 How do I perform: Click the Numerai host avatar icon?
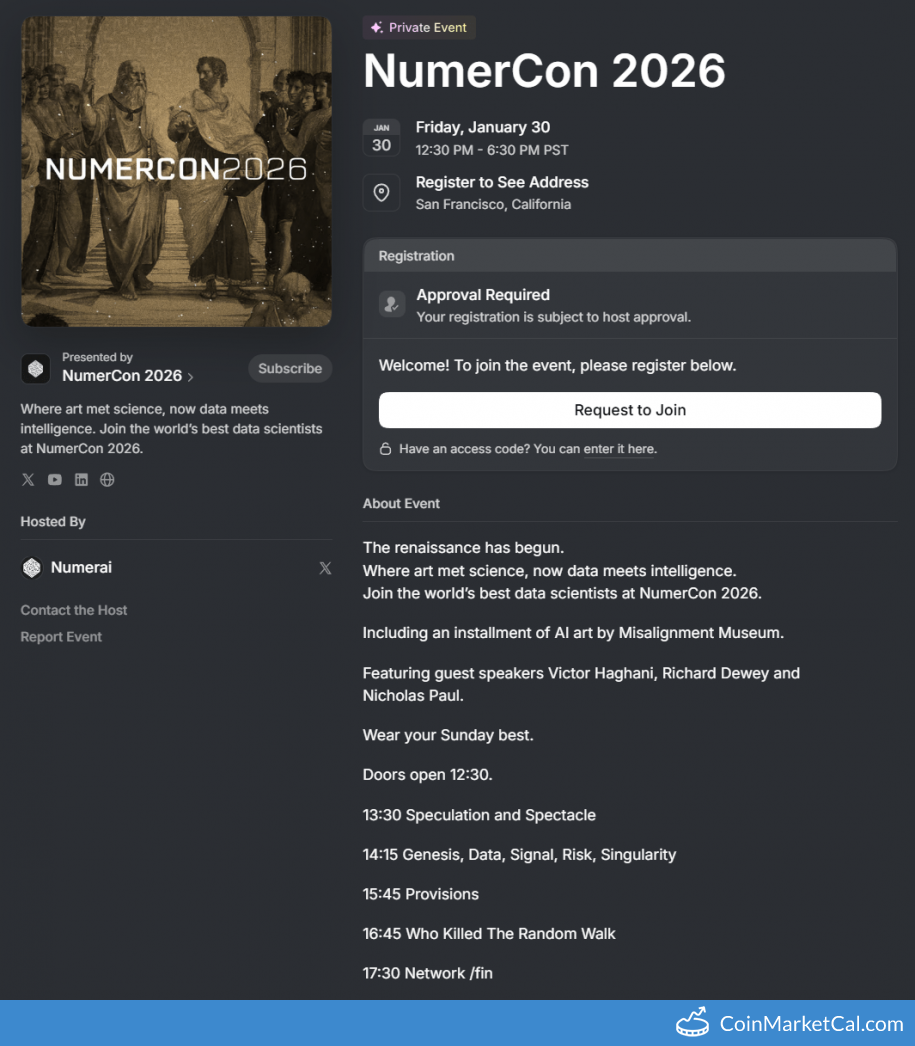32,568
